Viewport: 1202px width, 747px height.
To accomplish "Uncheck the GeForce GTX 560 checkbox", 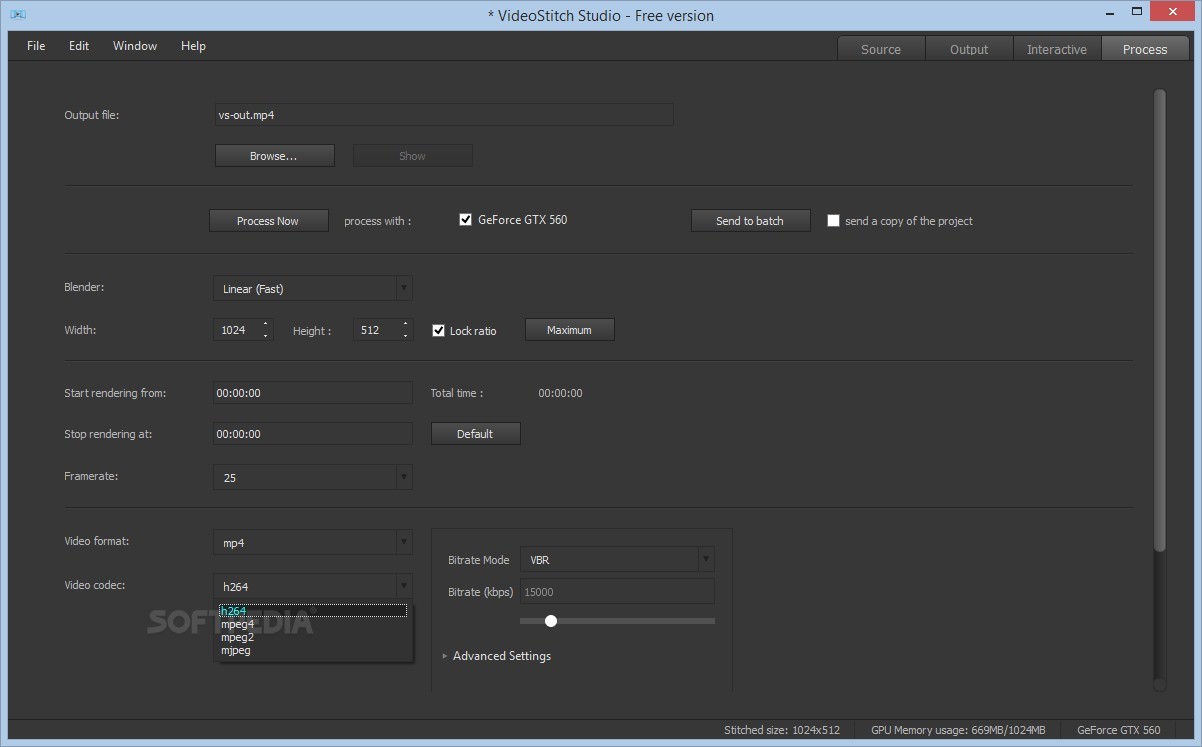I will tap(465, 220).
